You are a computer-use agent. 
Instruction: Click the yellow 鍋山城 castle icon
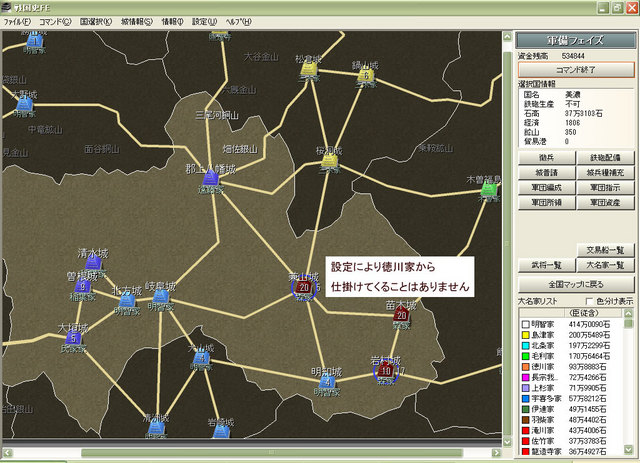click(366, 75)
